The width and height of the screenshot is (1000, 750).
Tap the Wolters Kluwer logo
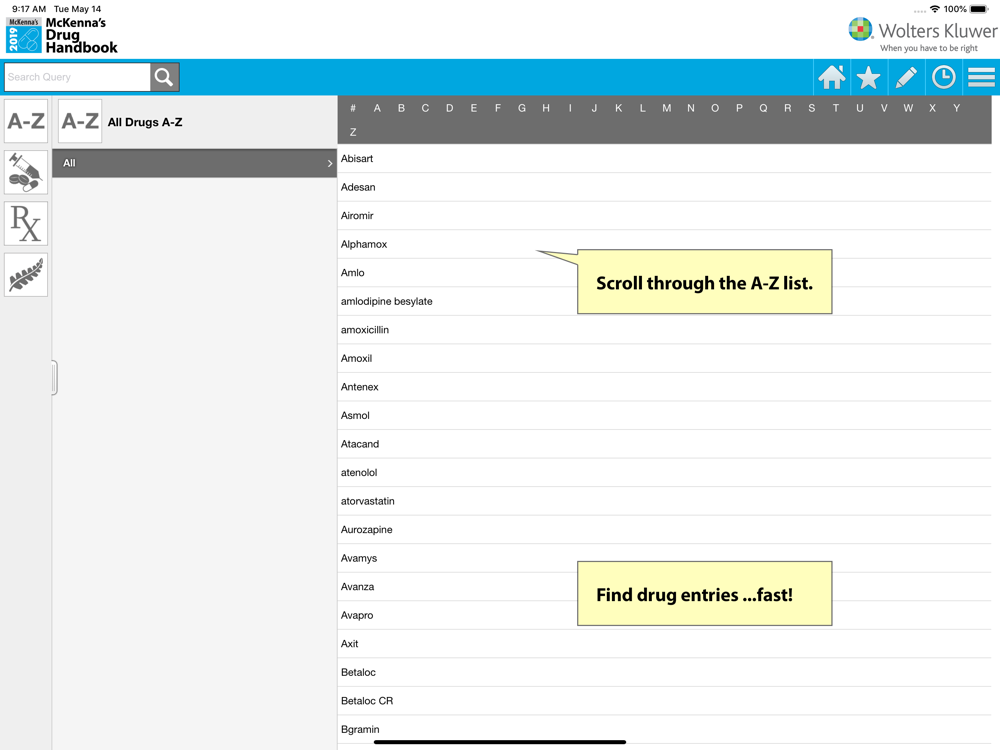coord(923,36)
